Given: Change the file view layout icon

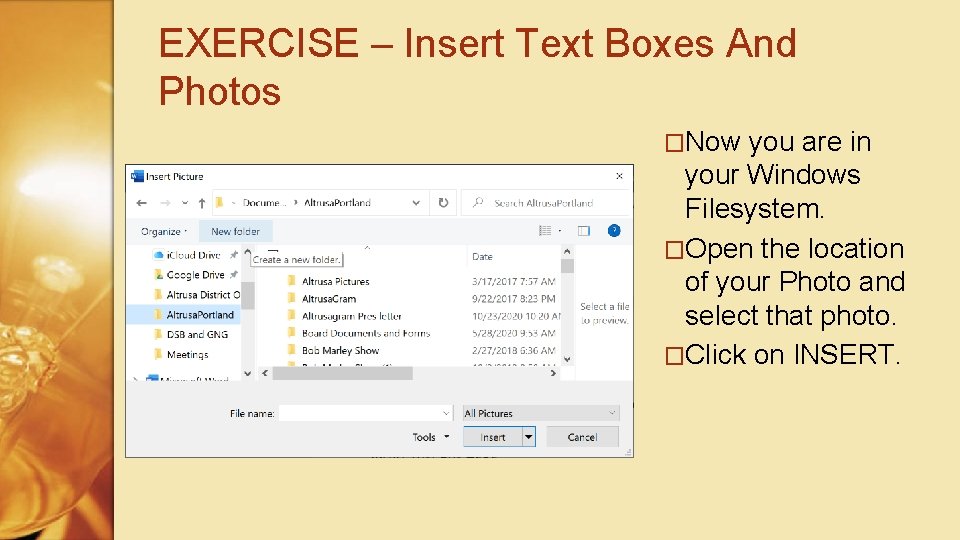Looking at the screenshot, I should click(545, 231).
